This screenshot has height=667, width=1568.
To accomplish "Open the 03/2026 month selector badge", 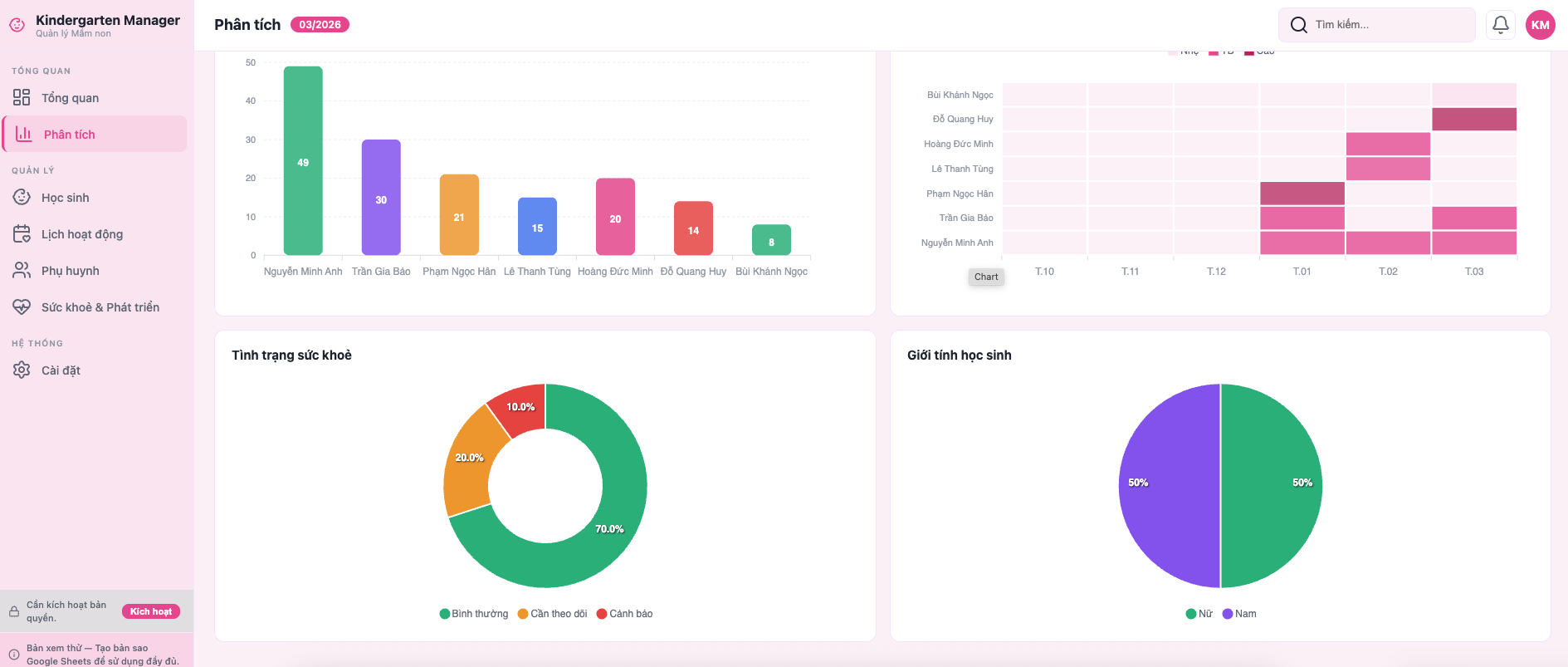I will [320, 25].
